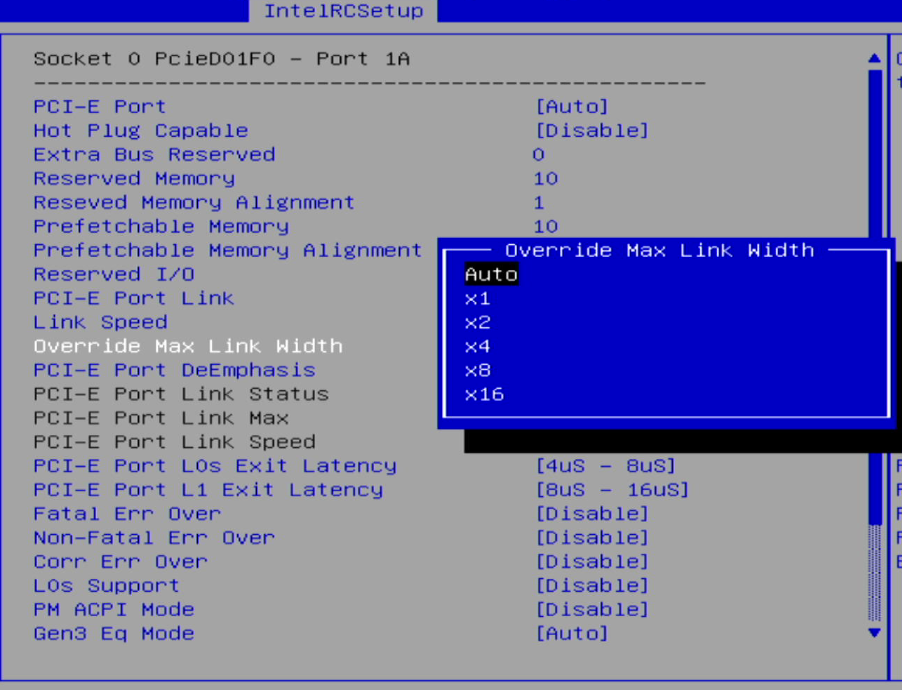Image resolution: width=902 pixels, height=690 pixels.
Task: Select the PCI-E Port label
Action: (100, 106)
